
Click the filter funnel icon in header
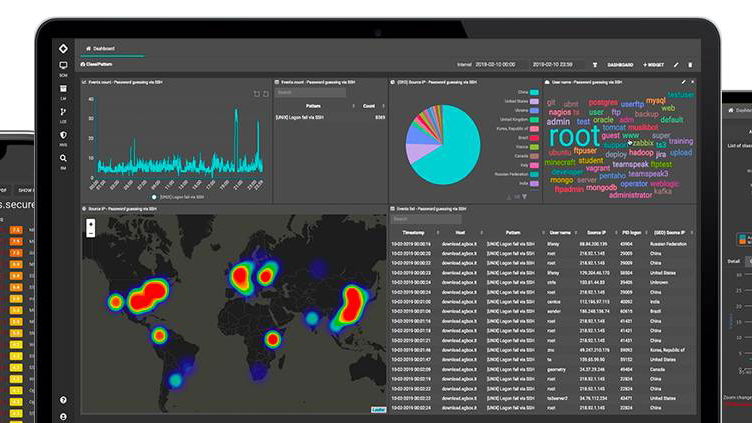pos(595,64)
